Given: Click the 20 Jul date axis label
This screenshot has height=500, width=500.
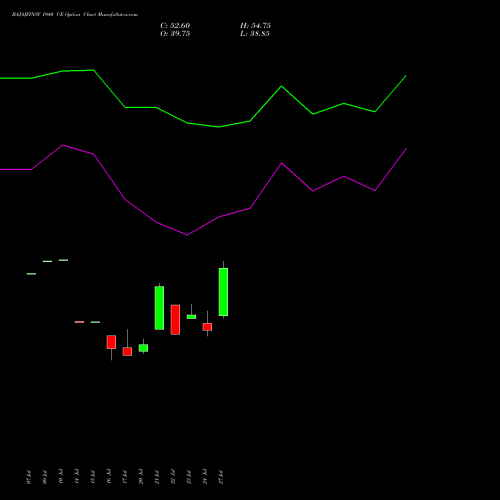Looking at the screenshot, I should 141,477.
